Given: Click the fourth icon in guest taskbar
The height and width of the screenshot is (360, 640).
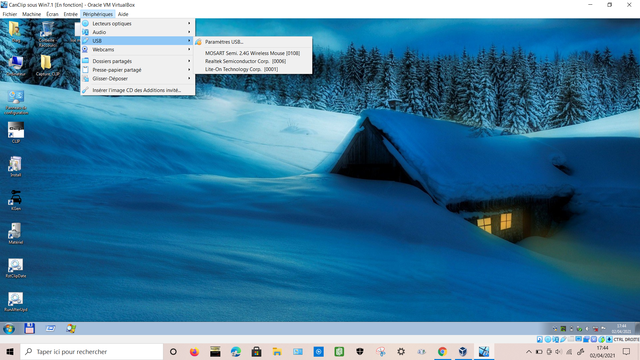Looking at the screenshot, I should tap(71, 328).
